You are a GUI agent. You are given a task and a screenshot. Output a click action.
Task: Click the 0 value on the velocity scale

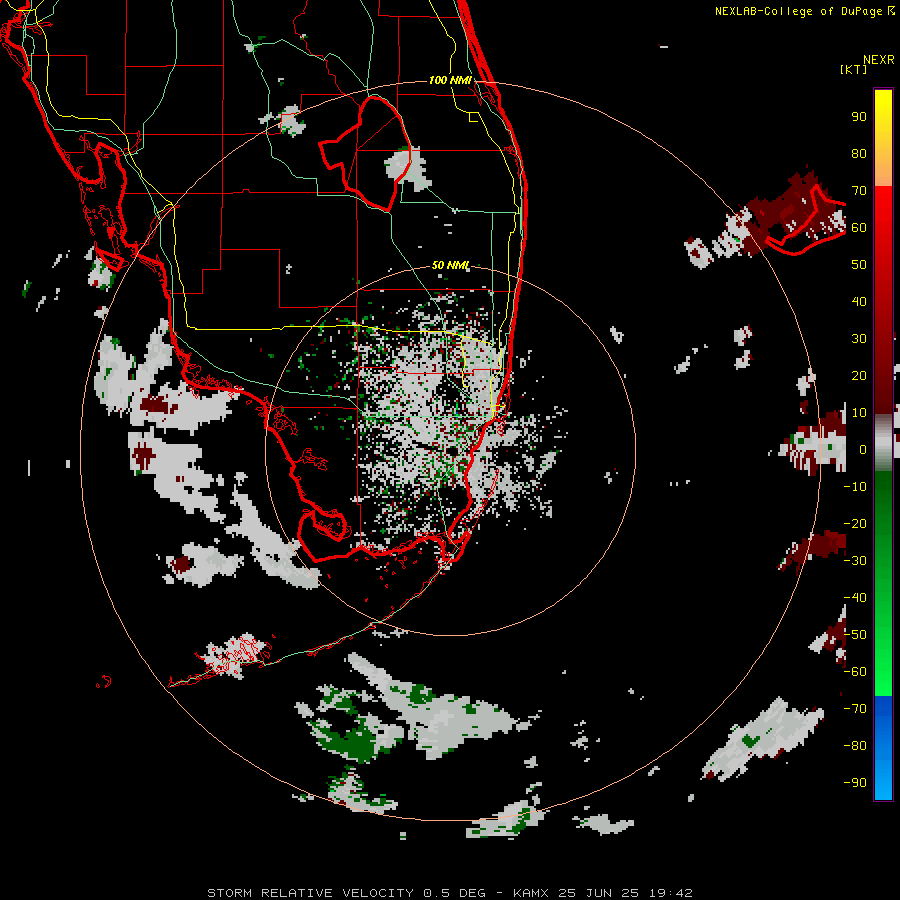863,449
